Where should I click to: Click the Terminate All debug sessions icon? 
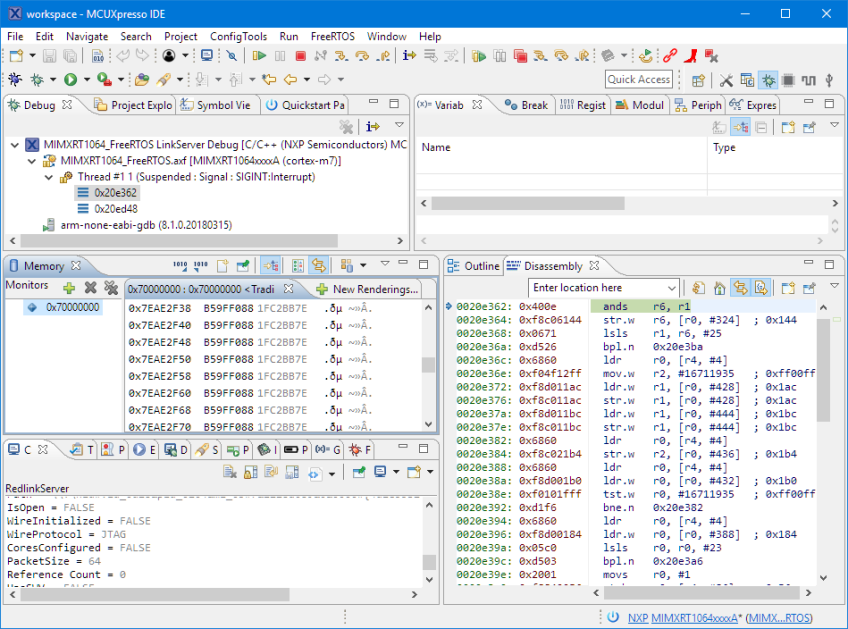coord(520,56)
